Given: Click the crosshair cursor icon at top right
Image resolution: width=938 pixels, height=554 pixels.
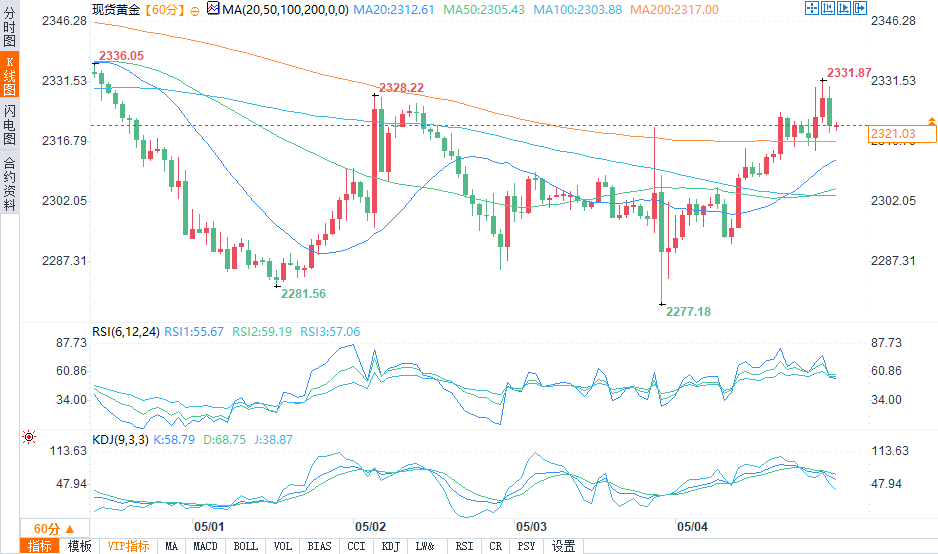Looking at the screenshot, I should point(812,8).
